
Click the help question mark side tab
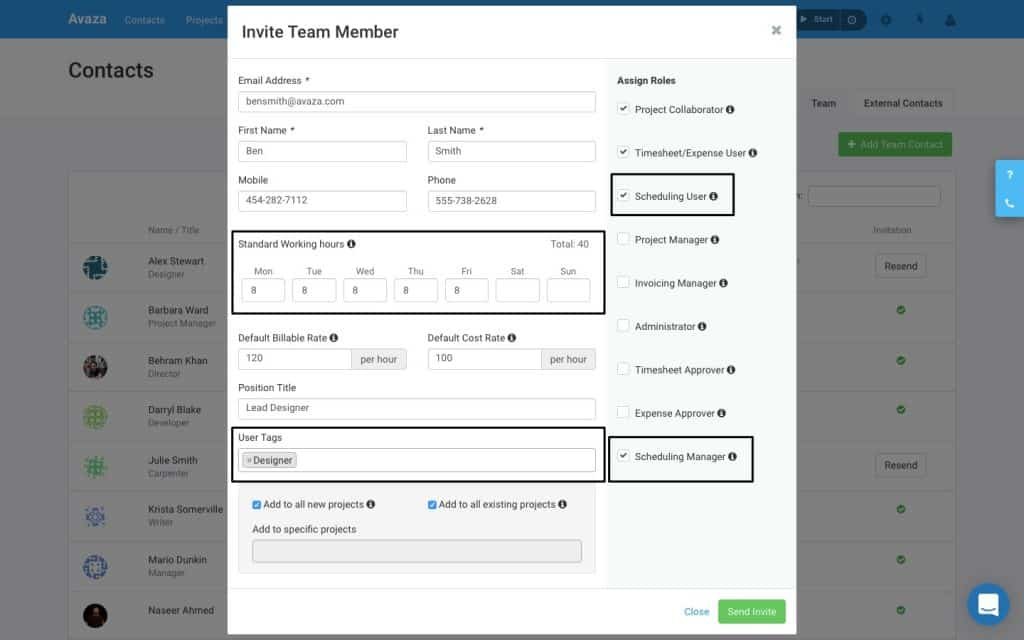(1009, 175)
